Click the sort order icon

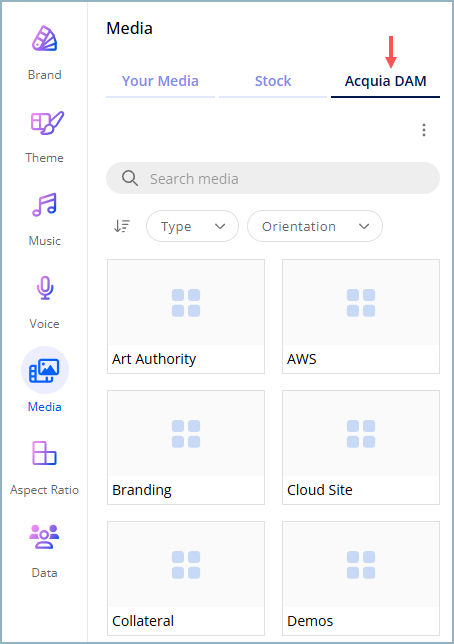click(122, 226)
